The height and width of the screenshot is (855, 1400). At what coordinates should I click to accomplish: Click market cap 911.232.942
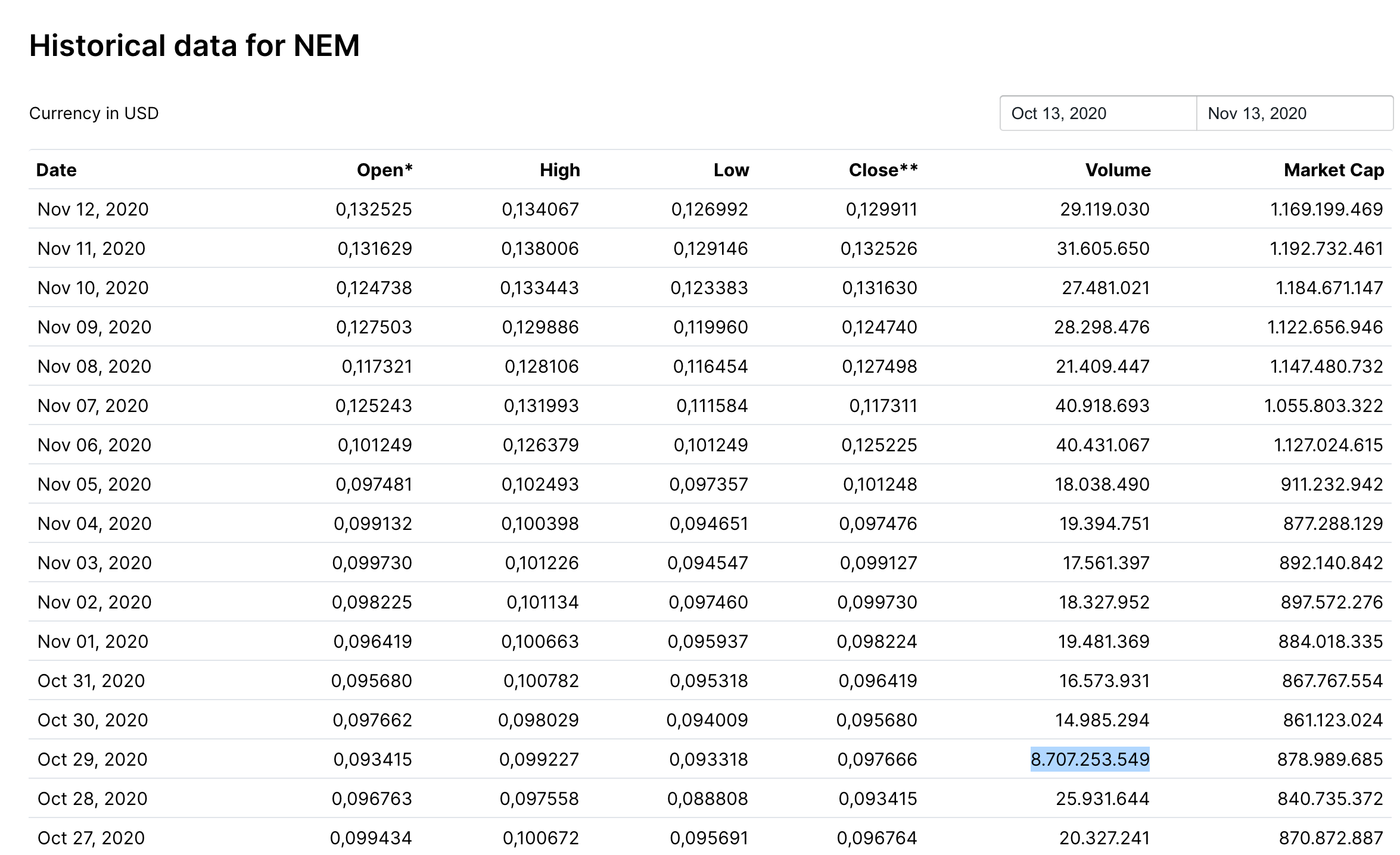point(1331,485)
